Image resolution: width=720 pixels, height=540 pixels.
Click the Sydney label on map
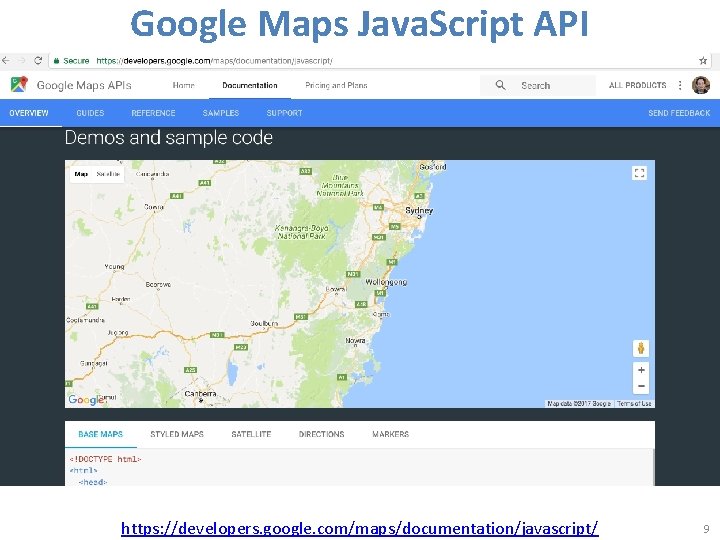(419, 210)
